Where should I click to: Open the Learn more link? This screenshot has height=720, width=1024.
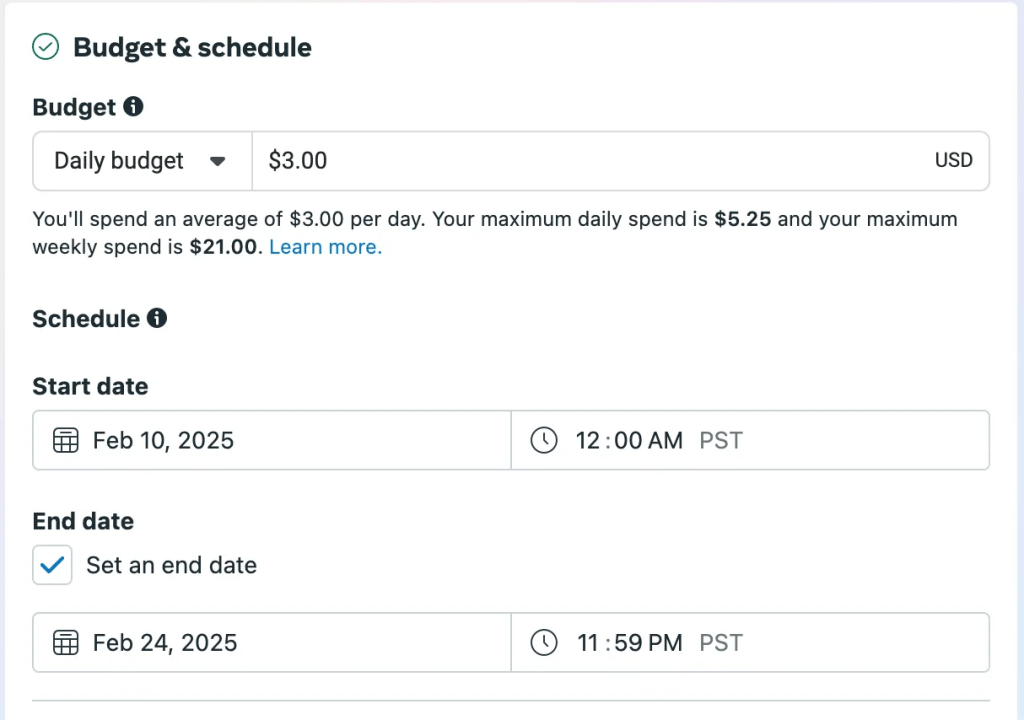[x=325, y=247]
